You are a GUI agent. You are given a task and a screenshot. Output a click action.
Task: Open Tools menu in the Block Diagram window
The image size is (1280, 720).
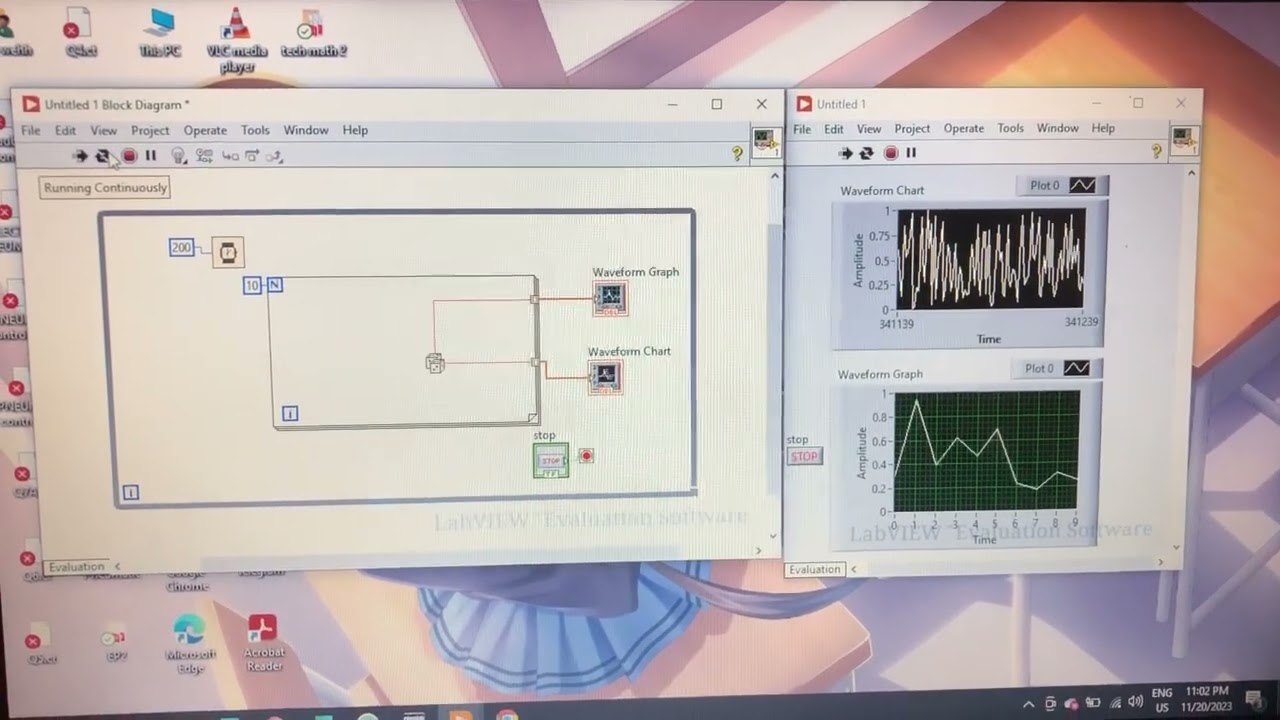pos(255,130)
